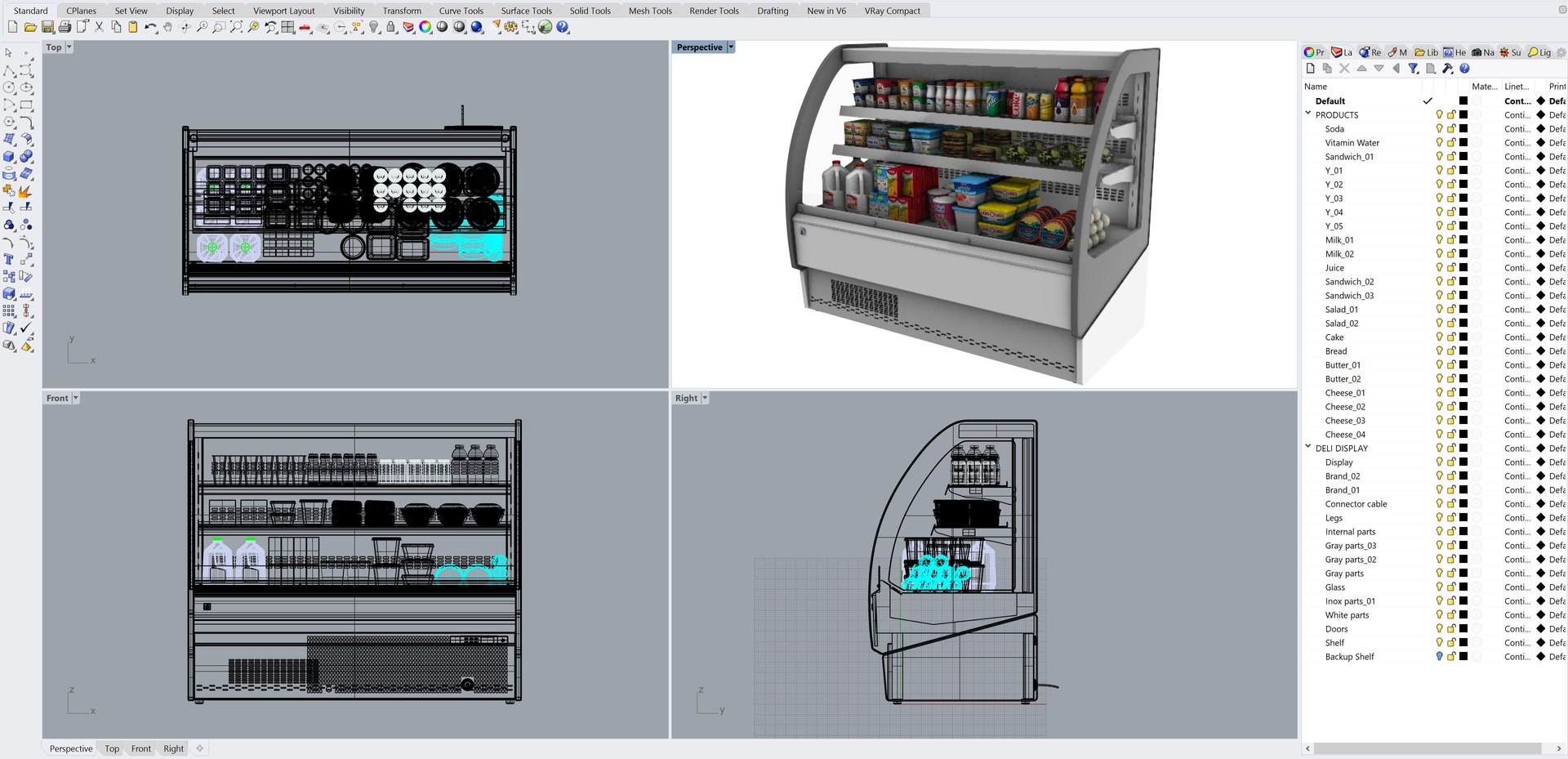
Task: Toggle visibility bulb of Cake layer
Action: point(1439,337)
